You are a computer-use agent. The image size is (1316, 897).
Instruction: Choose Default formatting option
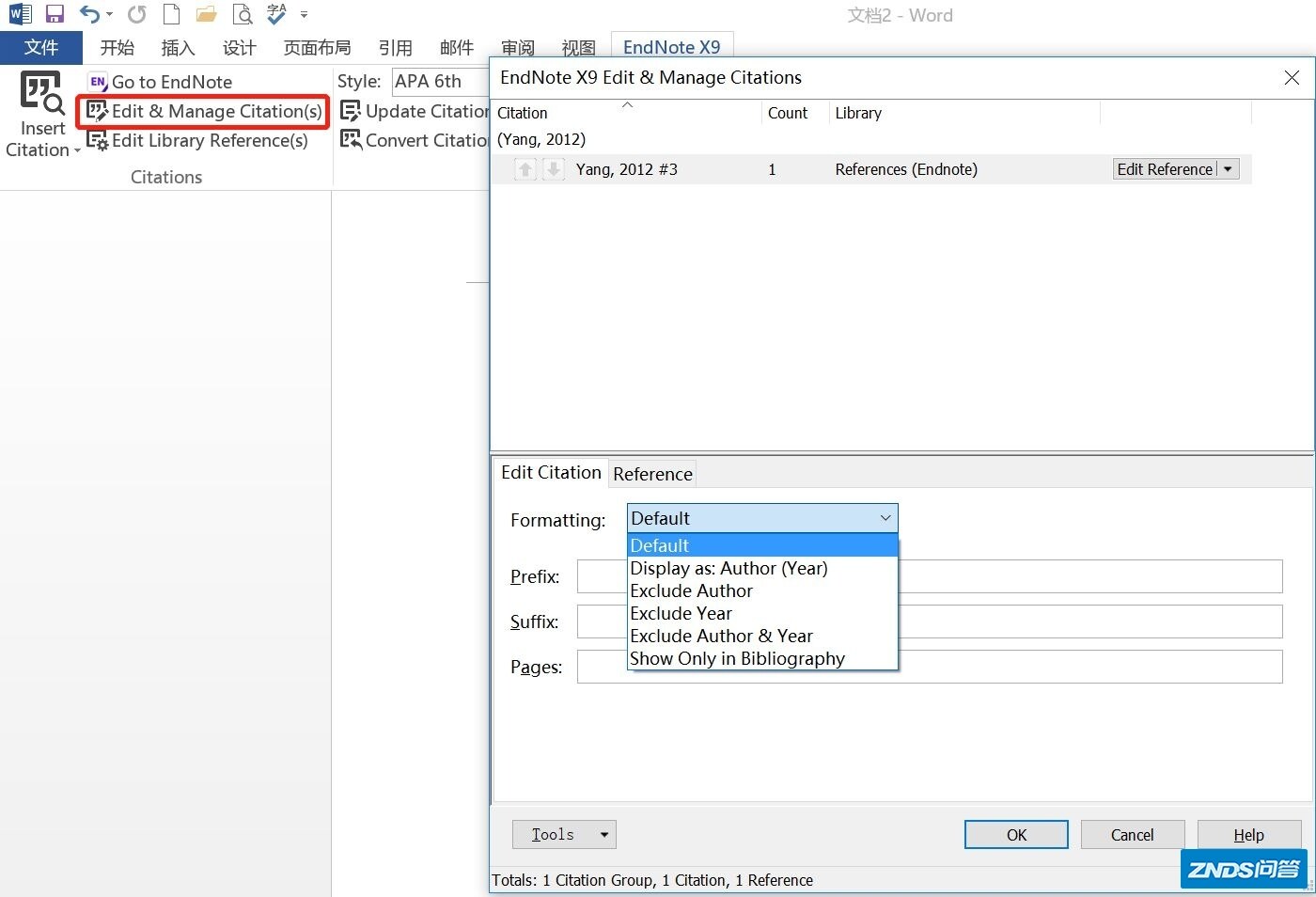coord(762,545)
